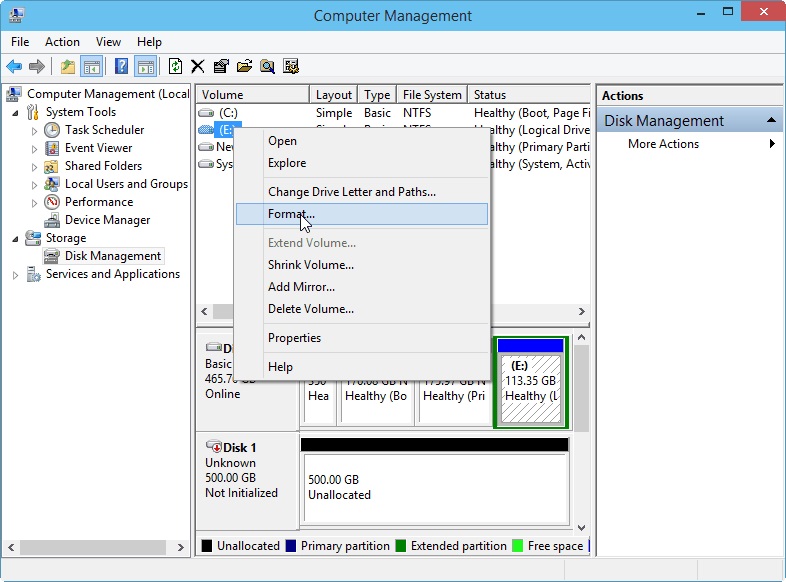
Task: Open the More Actions submenu arrow
Action: click(772, 144)
